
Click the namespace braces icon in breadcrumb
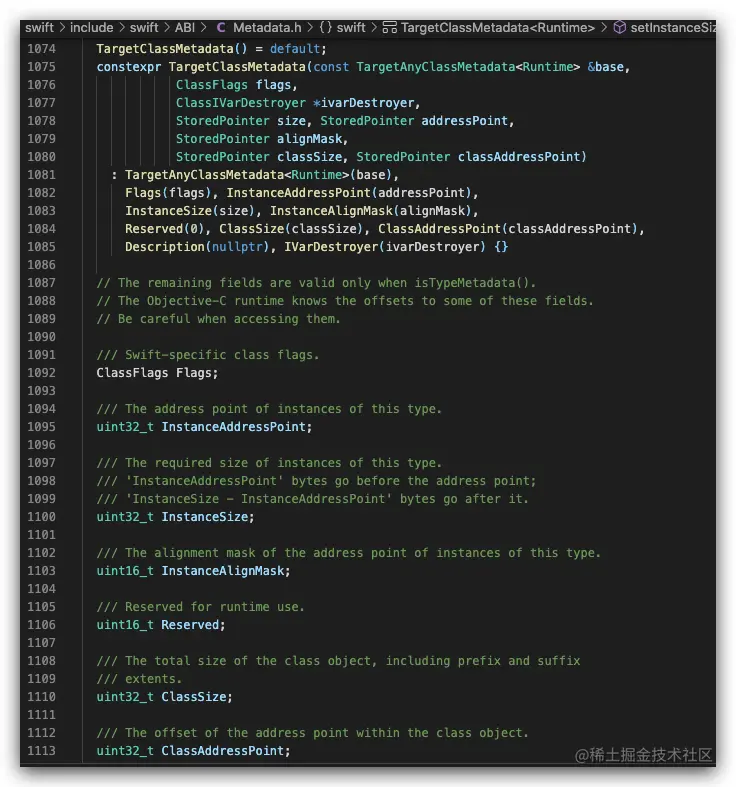[x=326, y=28]
